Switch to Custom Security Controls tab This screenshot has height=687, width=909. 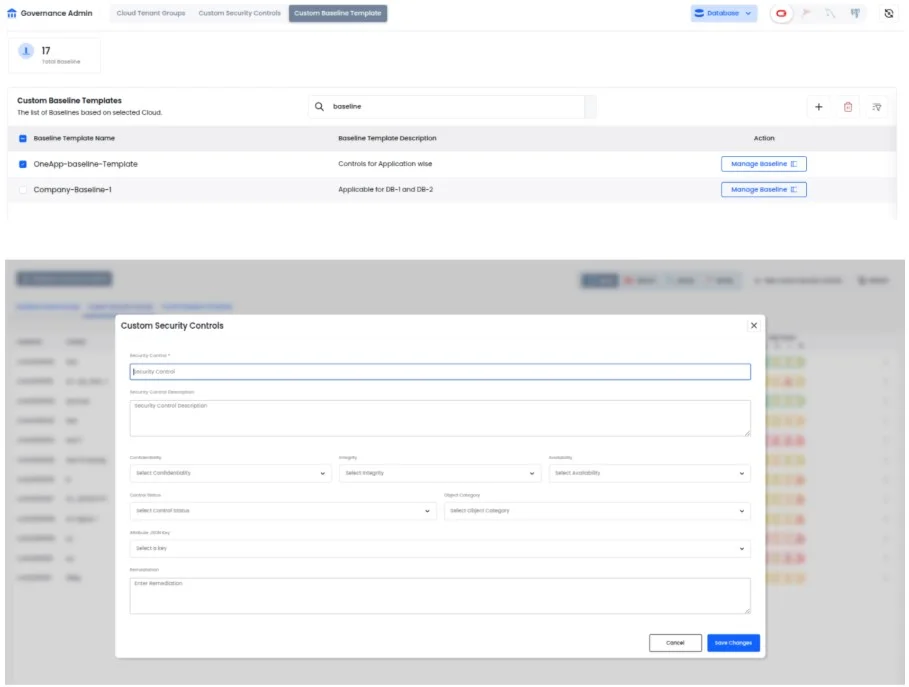click(239, 14)
